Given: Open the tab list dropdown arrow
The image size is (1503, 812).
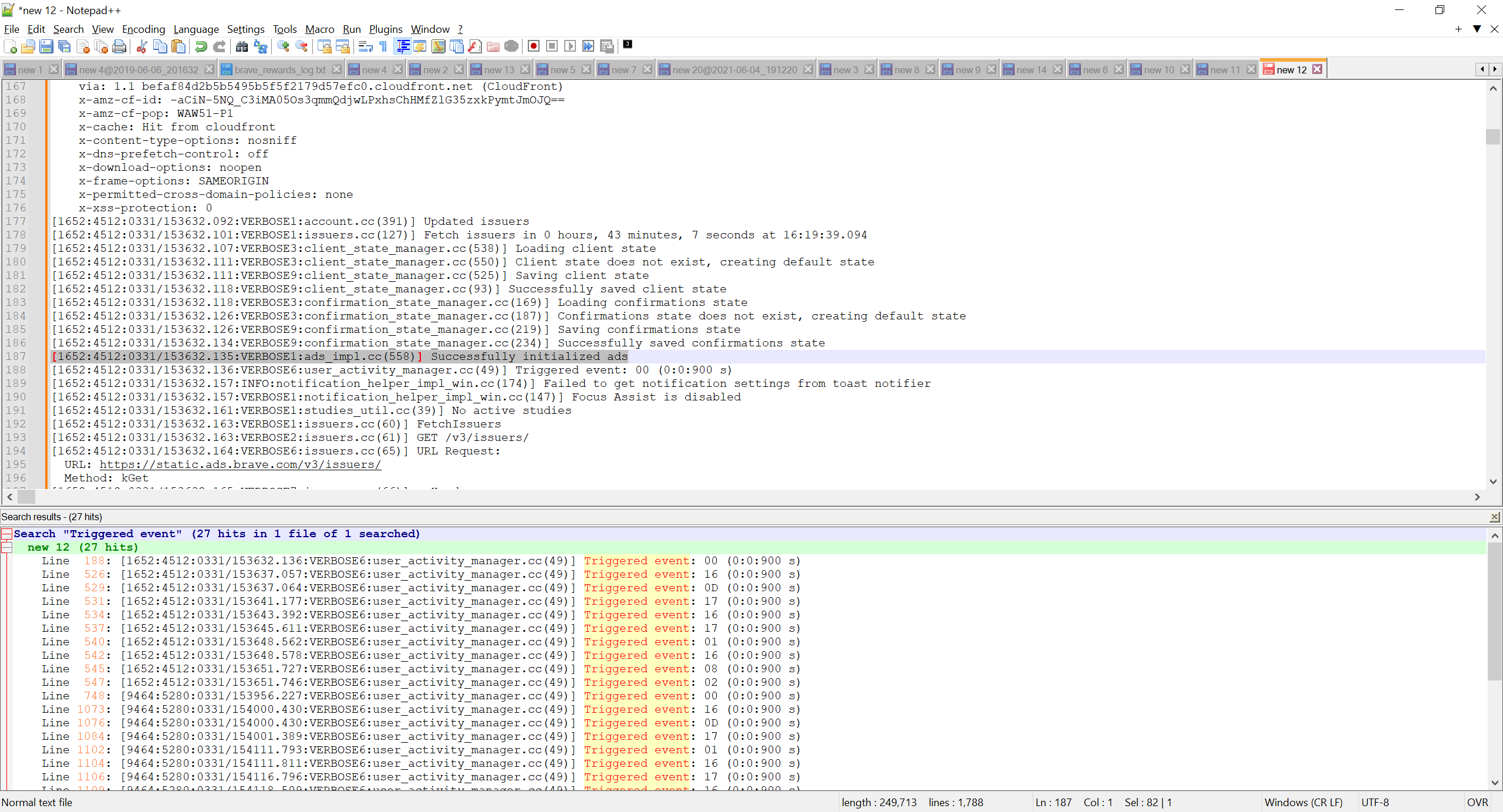Looking at the screenshot, I should [x=1477, y=29].
